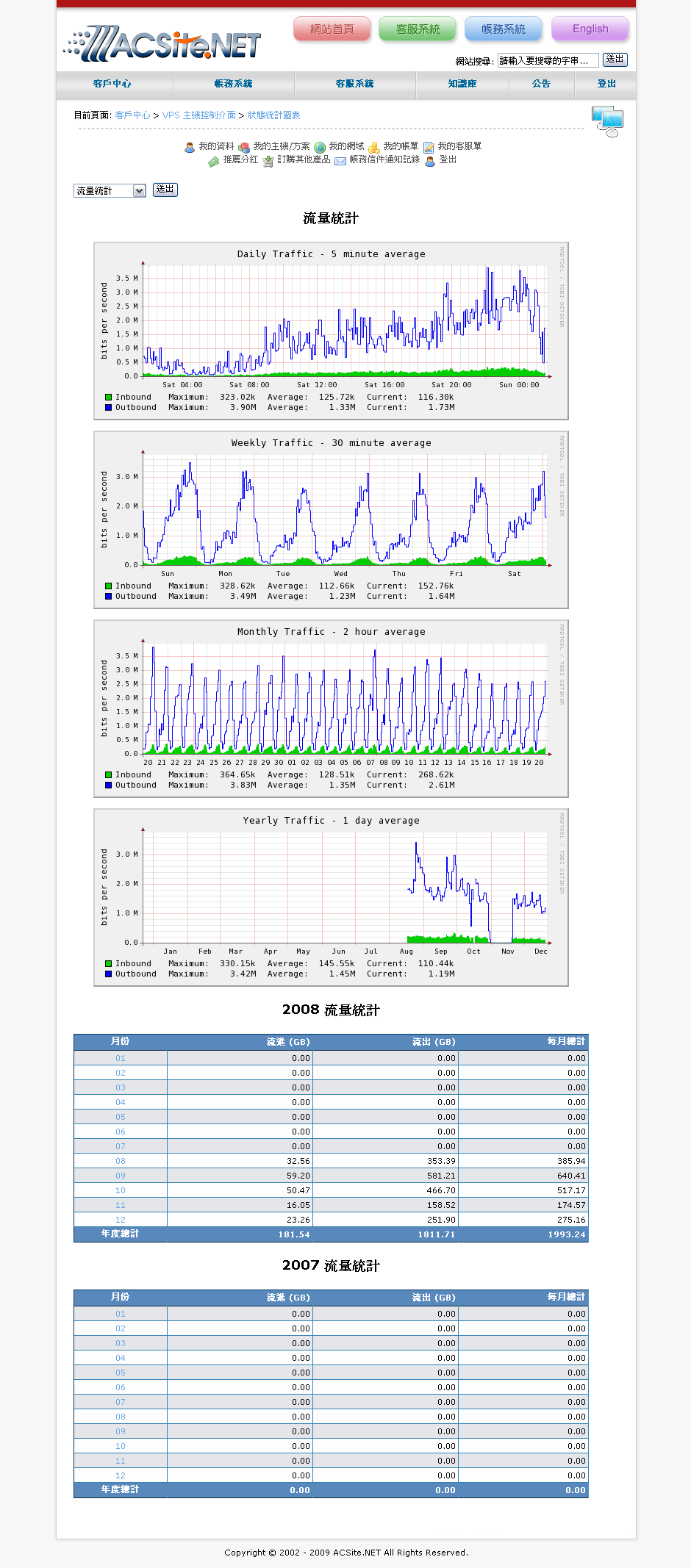The height and width of the screenshot is (1568, 691).
Task: Open month 09 in the 2008 table
Action: point(121,1176)
